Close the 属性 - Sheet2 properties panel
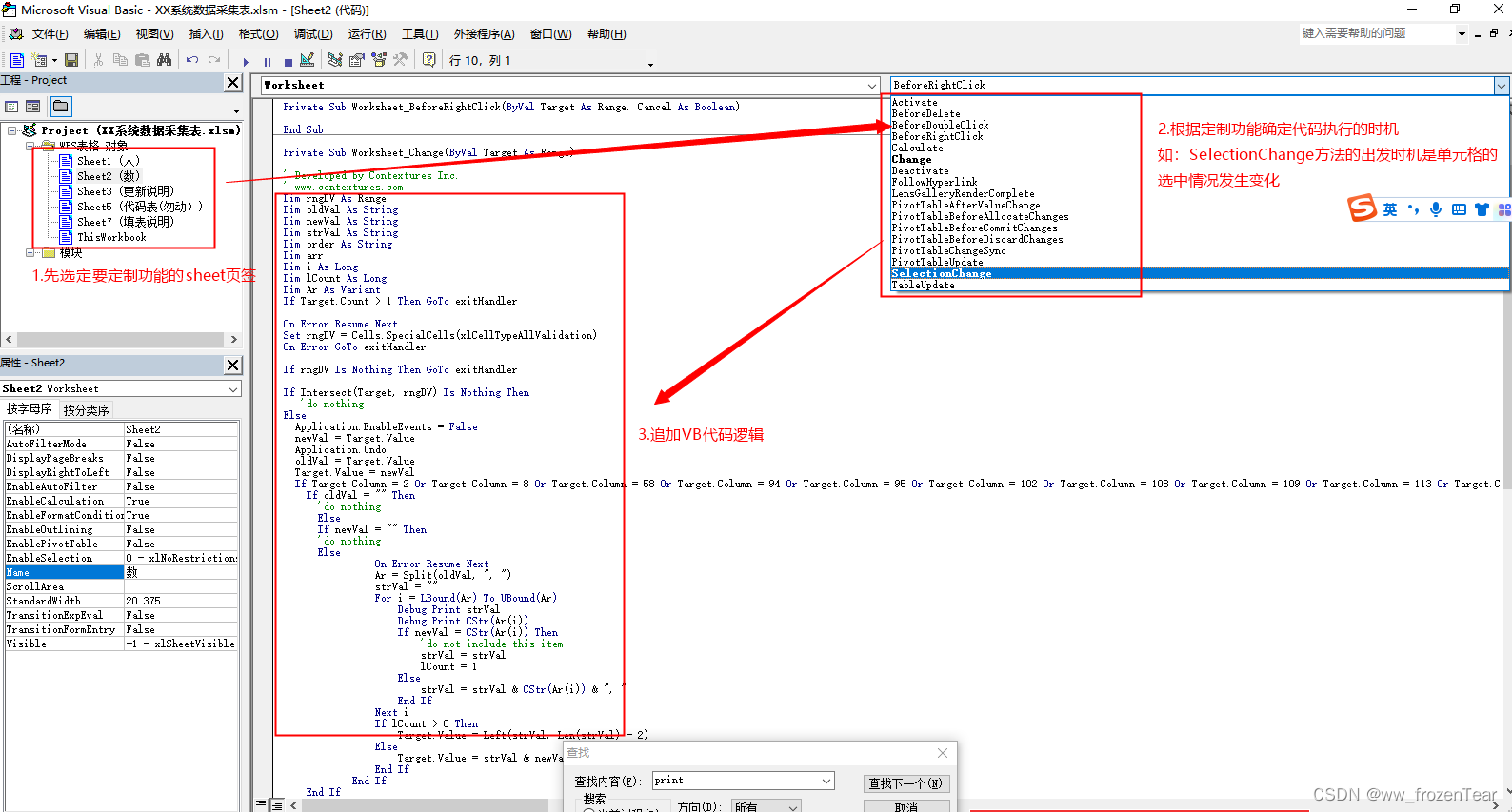Viewport: 1512px width, 812px height. (233, 365)
